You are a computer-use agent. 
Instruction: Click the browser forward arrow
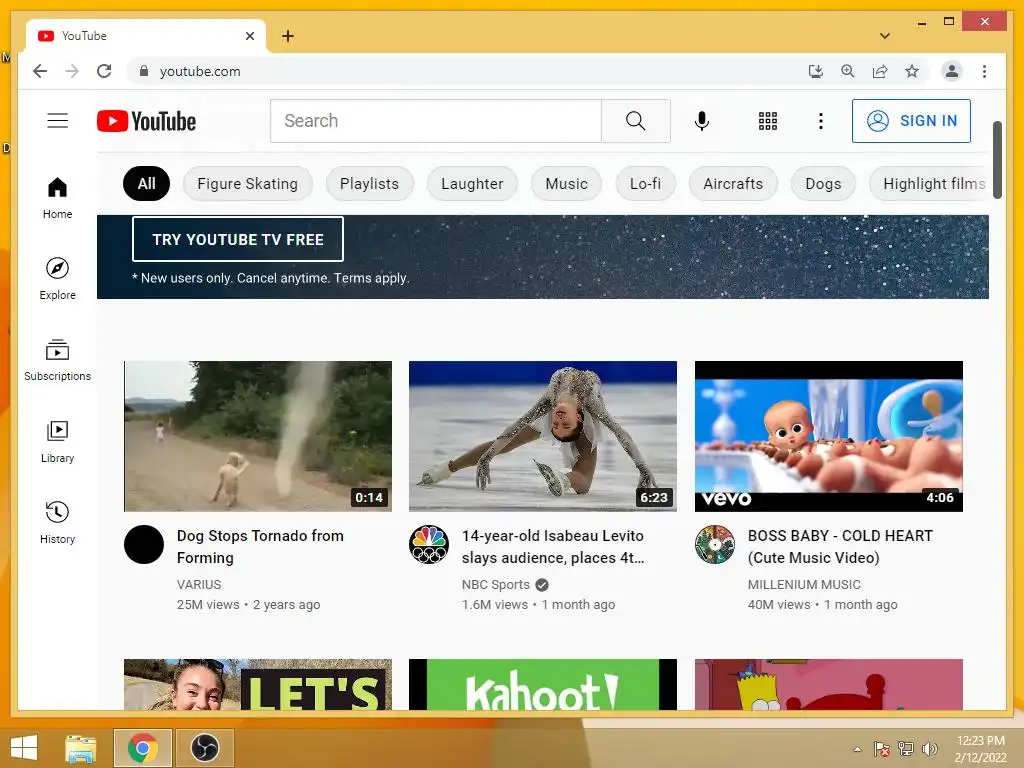[72, 71]
